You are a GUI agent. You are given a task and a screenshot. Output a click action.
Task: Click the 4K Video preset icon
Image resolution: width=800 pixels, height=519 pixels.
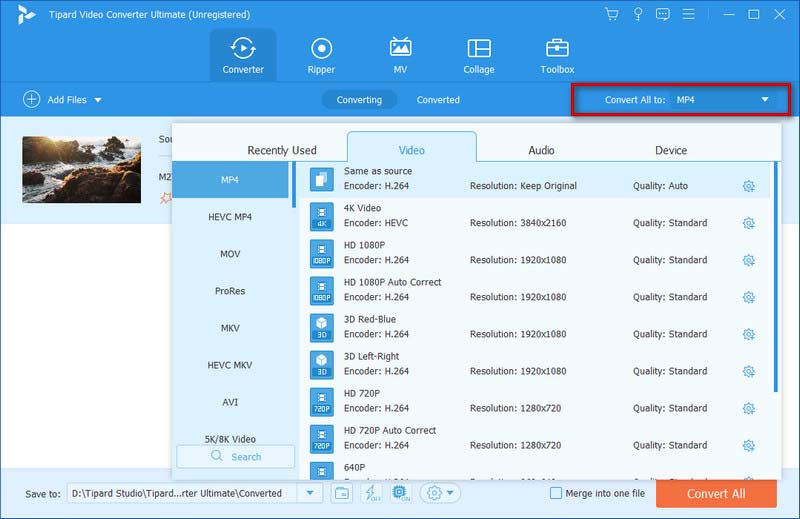pos(321,216)
